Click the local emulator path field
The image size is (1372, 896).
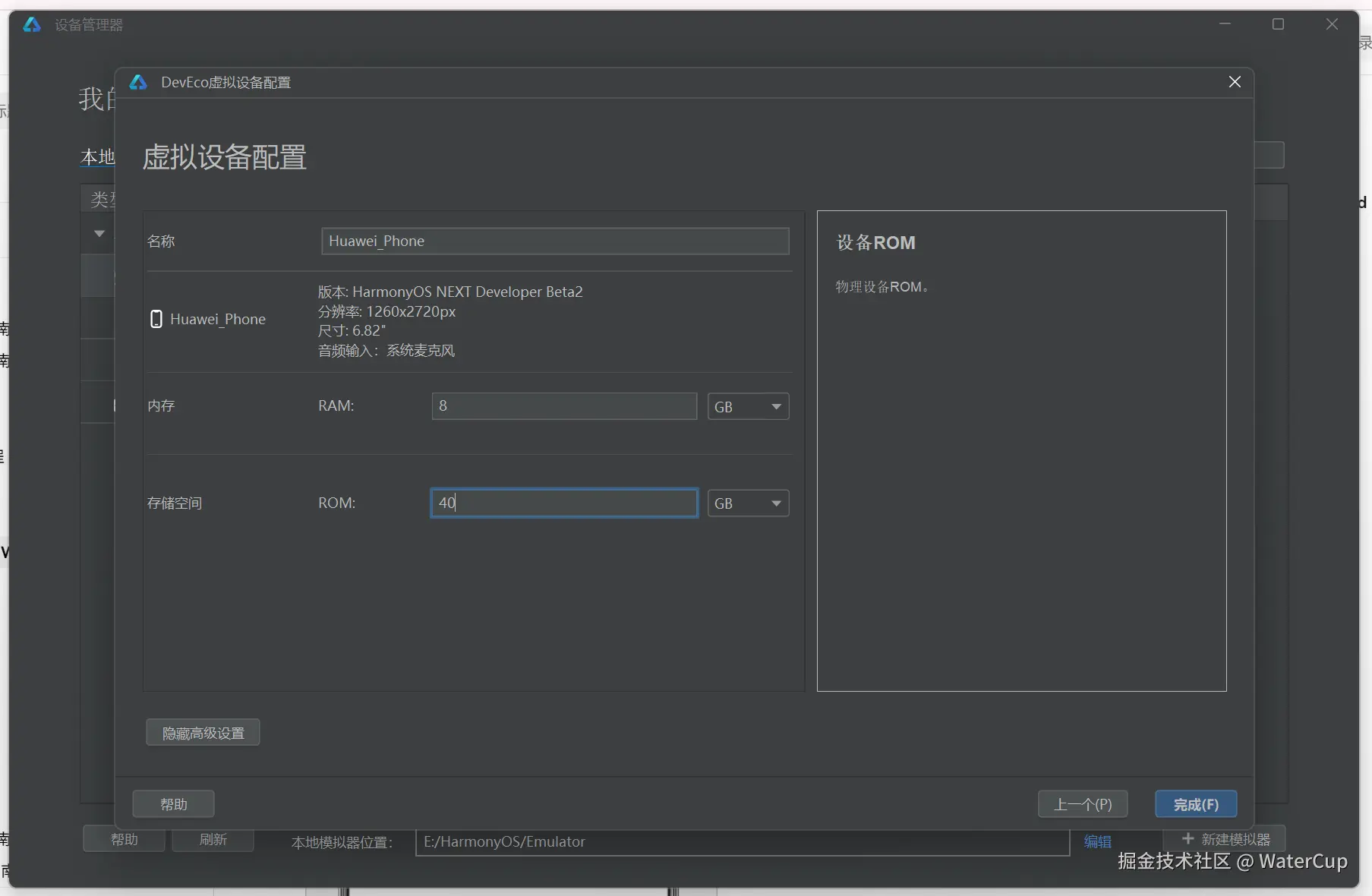click(x=743, y=842)
